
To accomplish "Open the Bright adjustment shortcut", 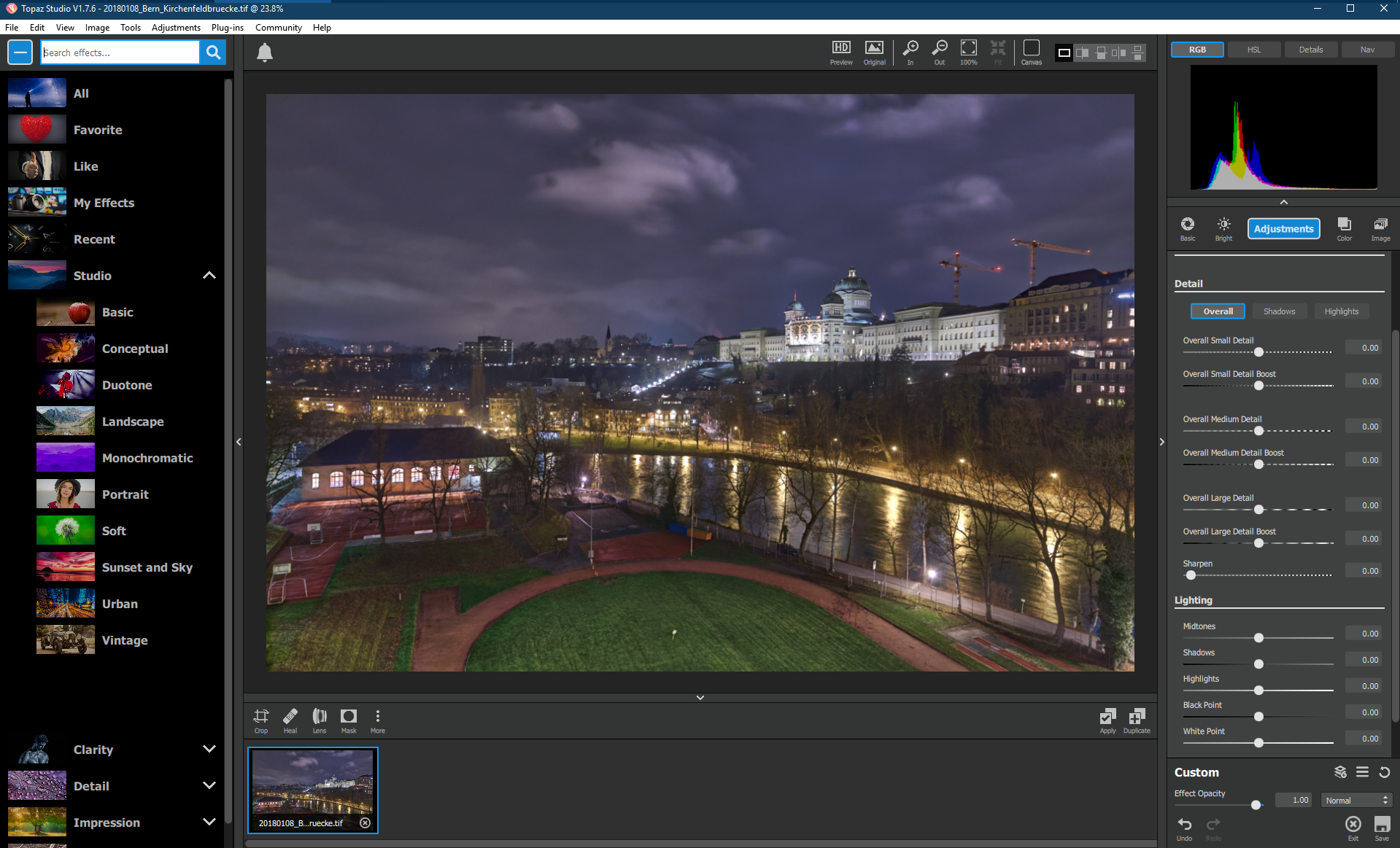I will tap(1223, 229).
